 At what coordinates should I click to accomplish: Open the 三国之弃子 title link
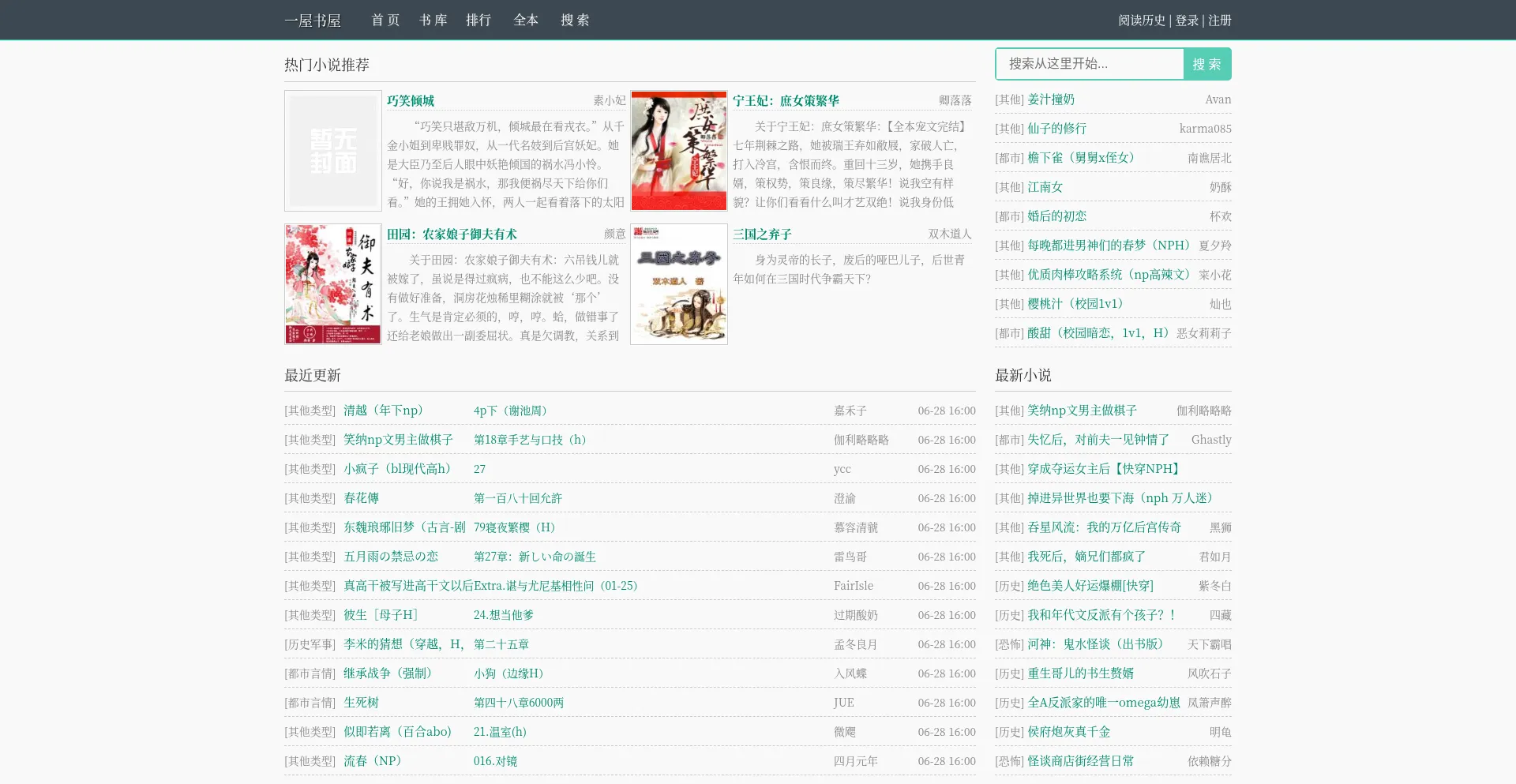coord(762,234)
